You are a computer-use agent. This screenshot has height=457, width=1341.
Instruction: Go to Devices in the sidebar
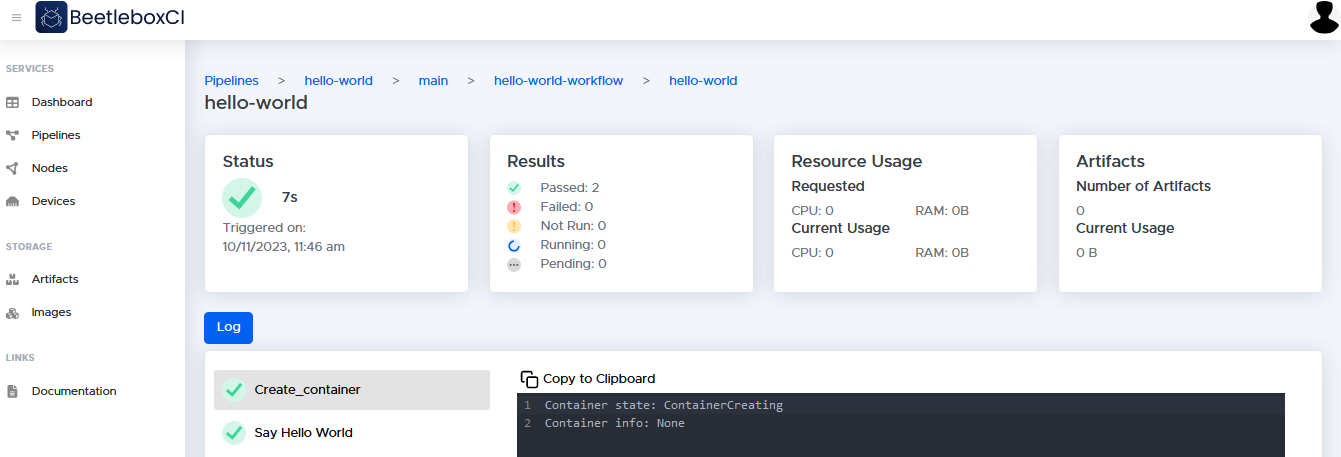pos(53,201)
